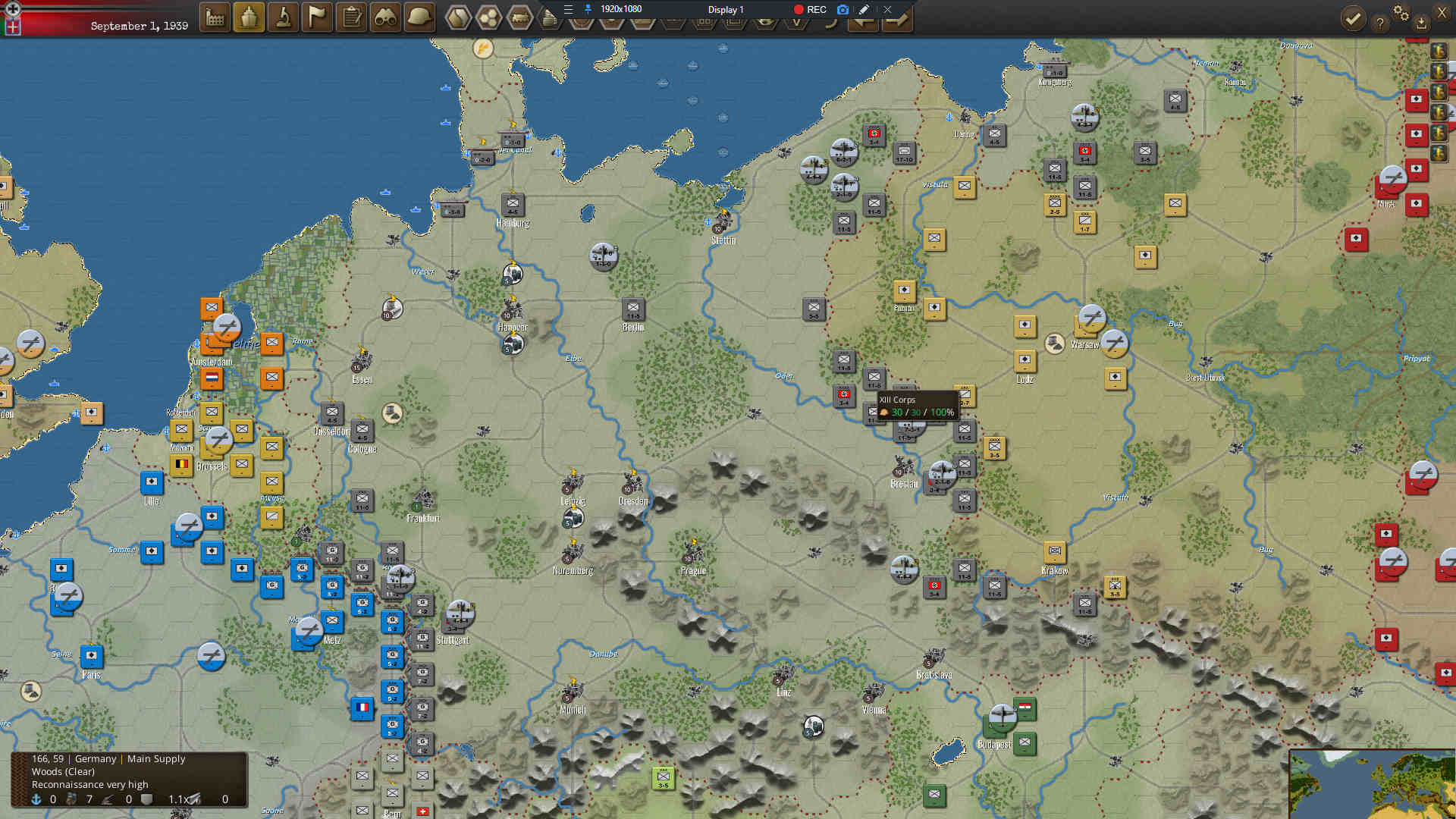
Task: Click the question mark help icon
Action: click(1380, 24)
